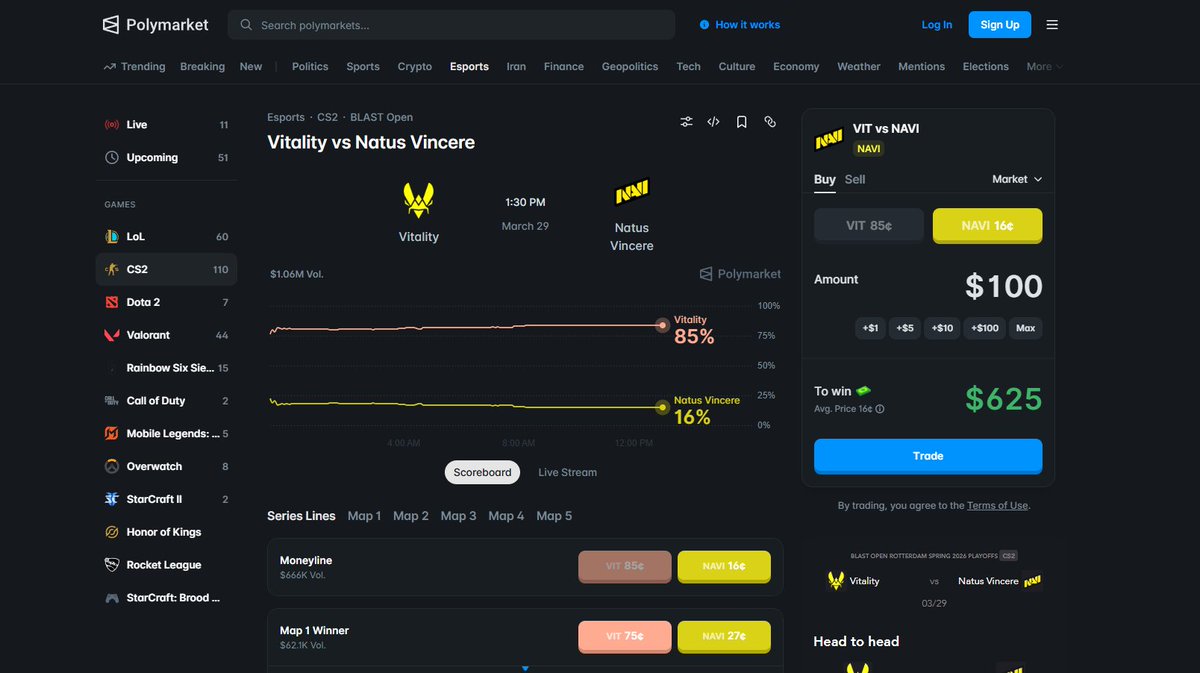Viewport: 1200px width, 673px height.
Task: Select the CS2 game icon
Action: (x=112, y=270)
